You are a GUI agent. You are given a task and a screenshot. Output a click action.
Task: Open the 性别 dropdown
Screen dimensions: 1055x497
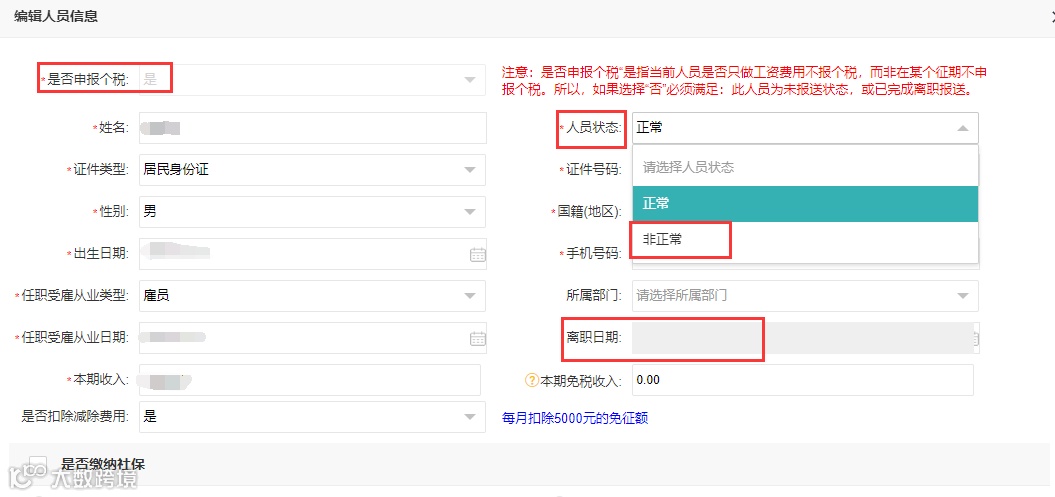(469, 212)
